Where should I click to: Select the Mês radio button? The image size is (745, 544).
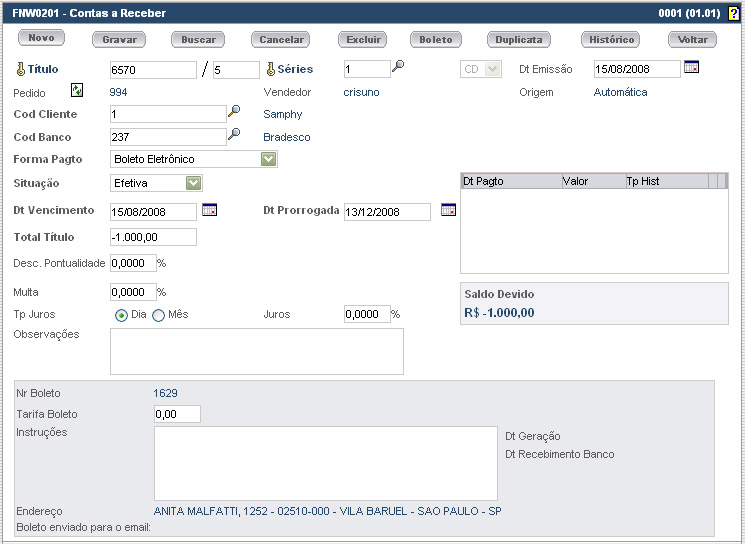158,315
